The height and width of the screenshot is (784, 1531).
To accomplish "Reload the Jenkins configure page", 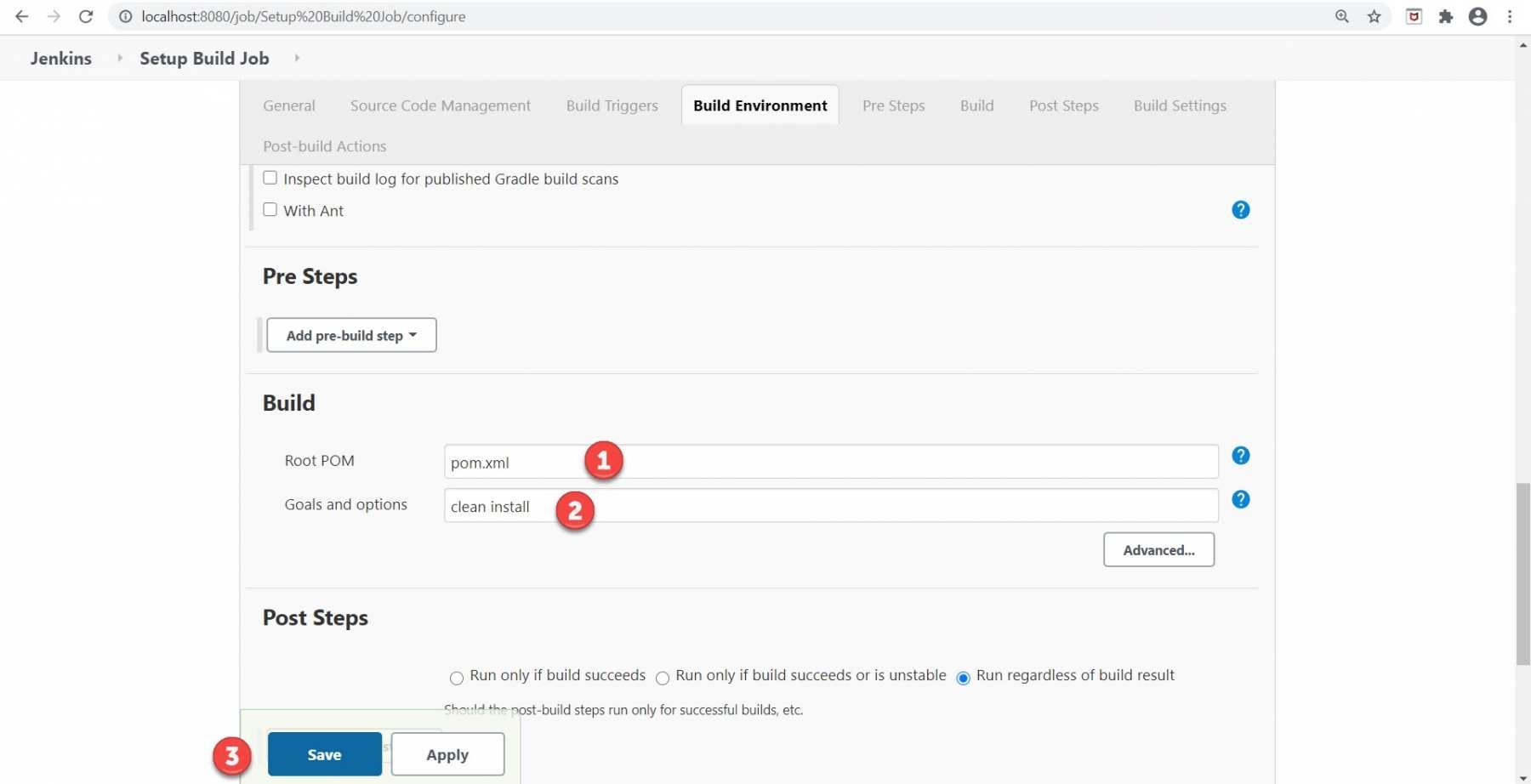I will [85, 16].
